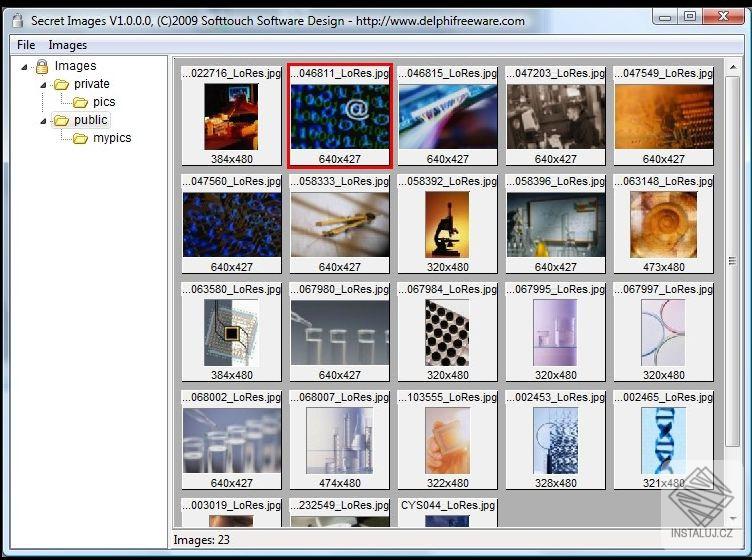The image size is (752, 560).
Task: Click the scrollbar up arrow
Action: [733, 67]
